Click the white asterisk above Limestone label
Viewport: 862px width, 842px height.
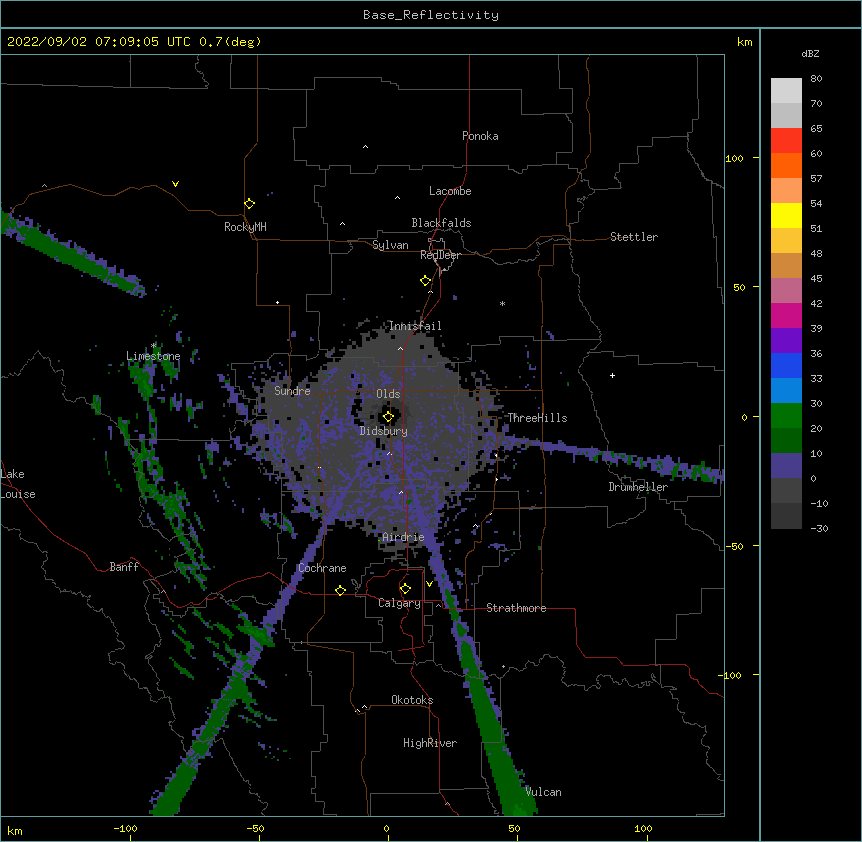154,345
